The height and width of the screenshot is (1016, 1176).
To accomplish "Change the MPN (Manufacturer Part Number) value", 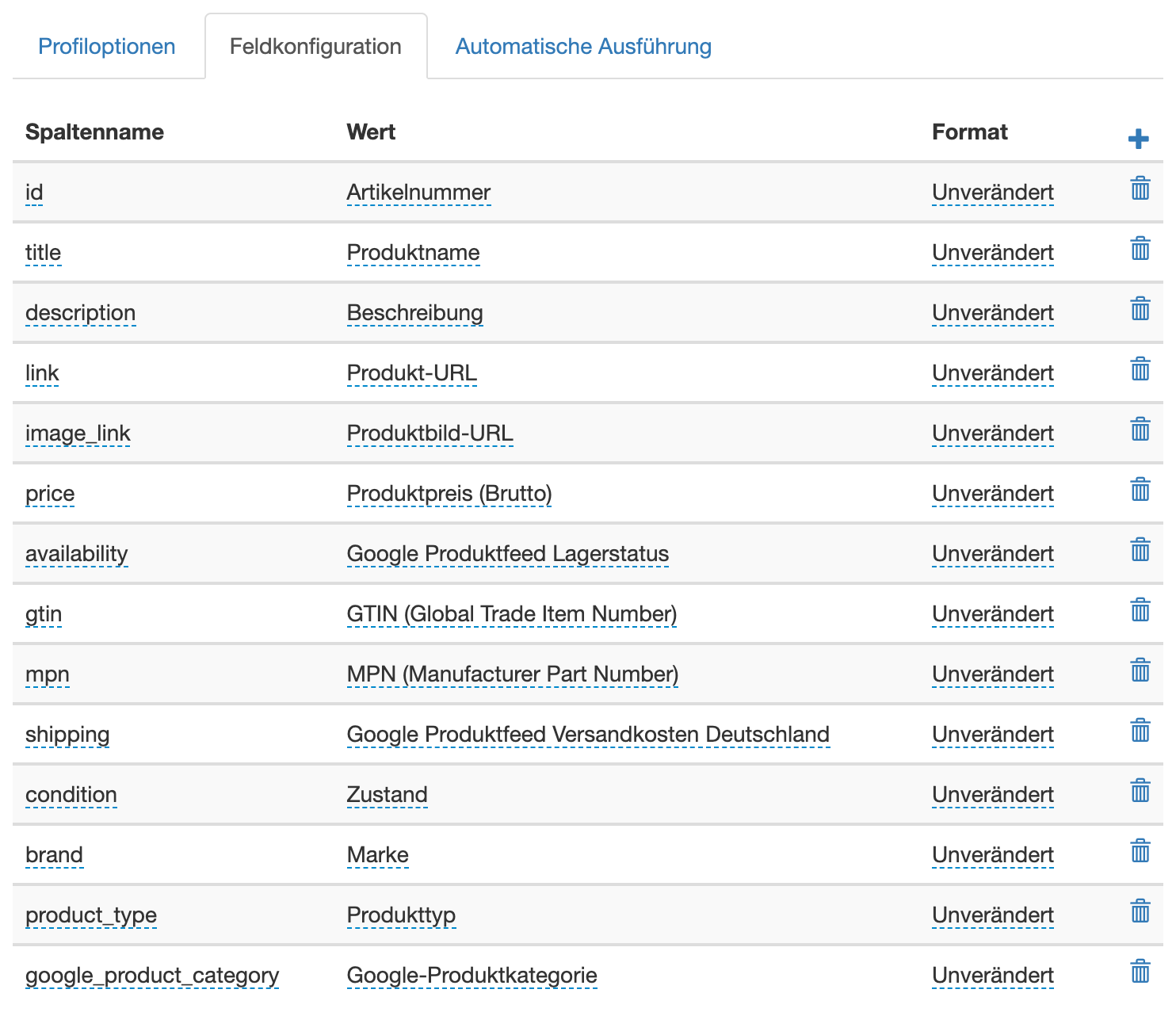I will [513, 674].
